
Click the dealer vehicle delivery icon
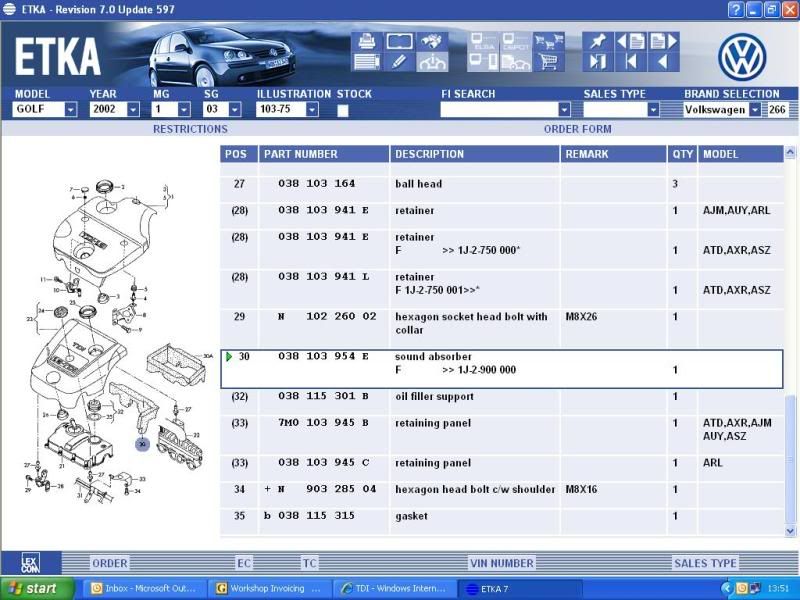point(516,62)
